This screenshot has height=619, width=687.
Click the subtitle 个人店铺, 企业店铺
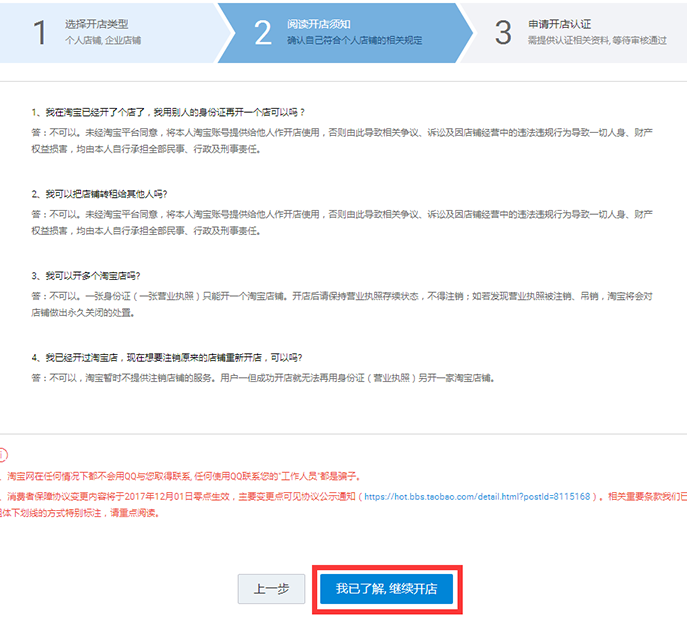click(103, 40)
